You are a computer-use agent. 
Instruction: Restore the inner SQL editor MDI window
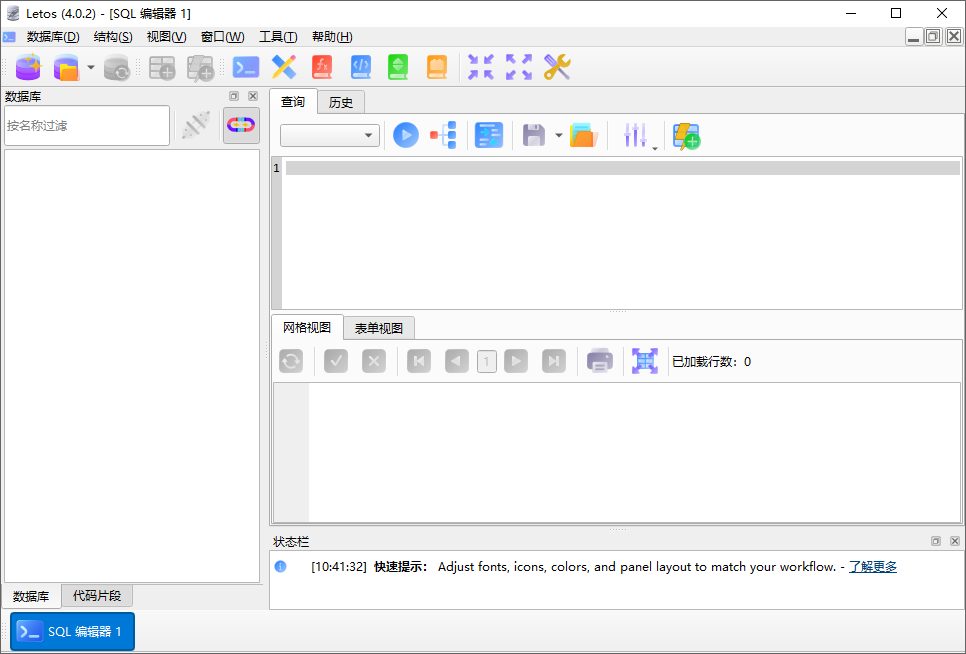(x=933, y=37)
